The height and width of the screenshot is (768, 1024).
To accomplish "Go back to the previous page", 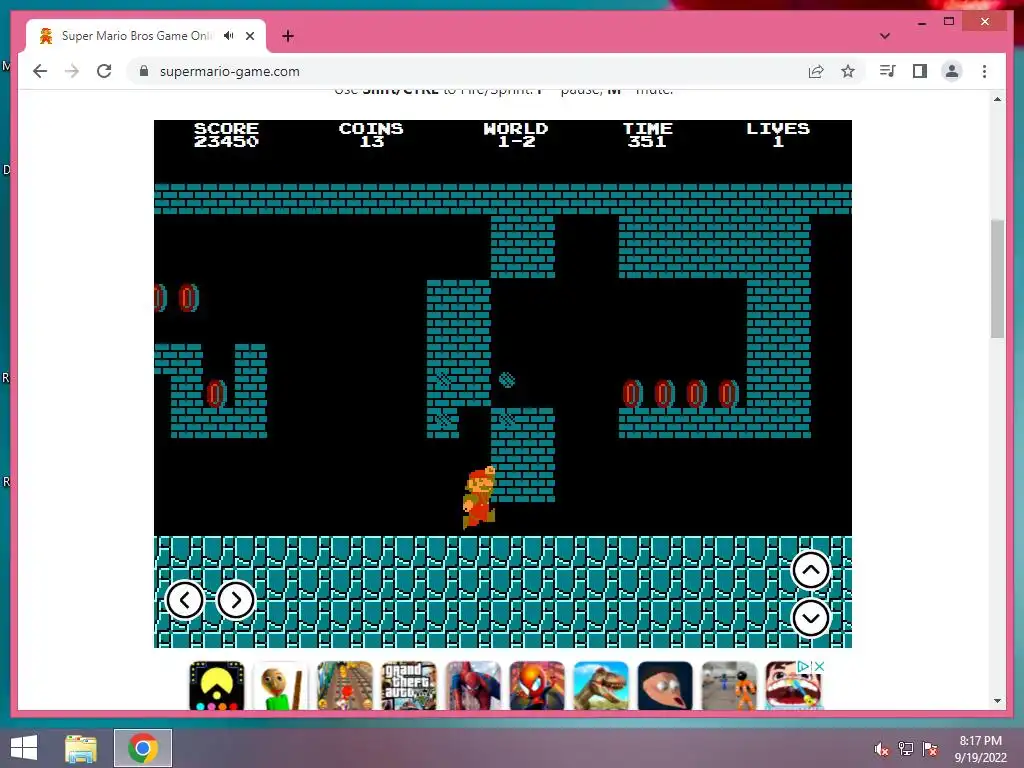I will [40, 71].
